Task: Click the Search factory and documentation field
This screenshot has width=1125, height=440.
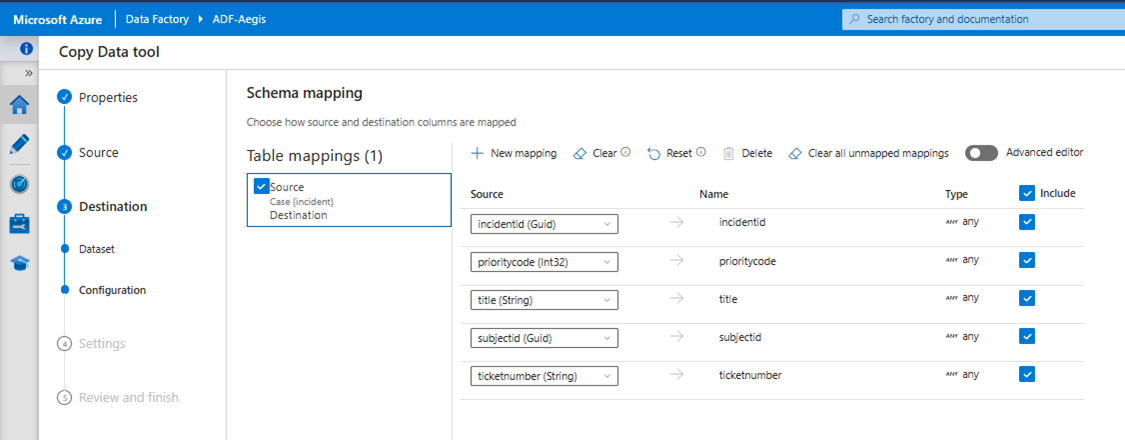Action: pyautogui.click(x=980, y=19)
